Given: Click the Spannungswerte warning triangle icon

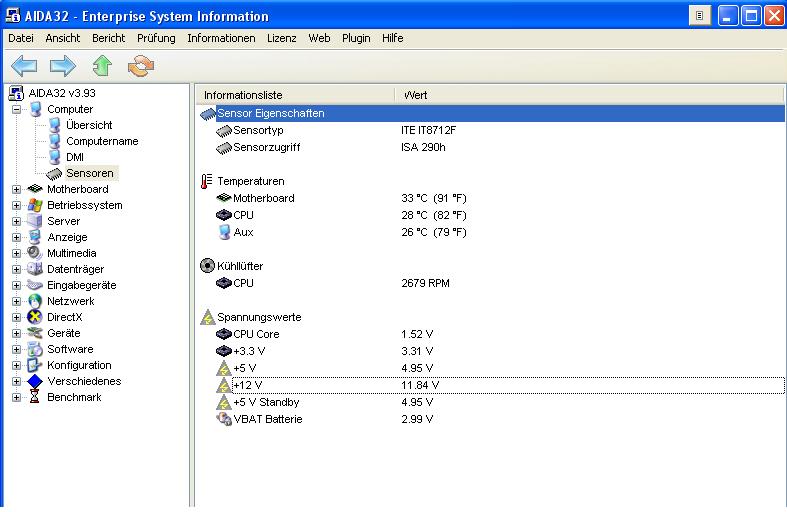Looking at the screenshot, I should pos(207,317).
